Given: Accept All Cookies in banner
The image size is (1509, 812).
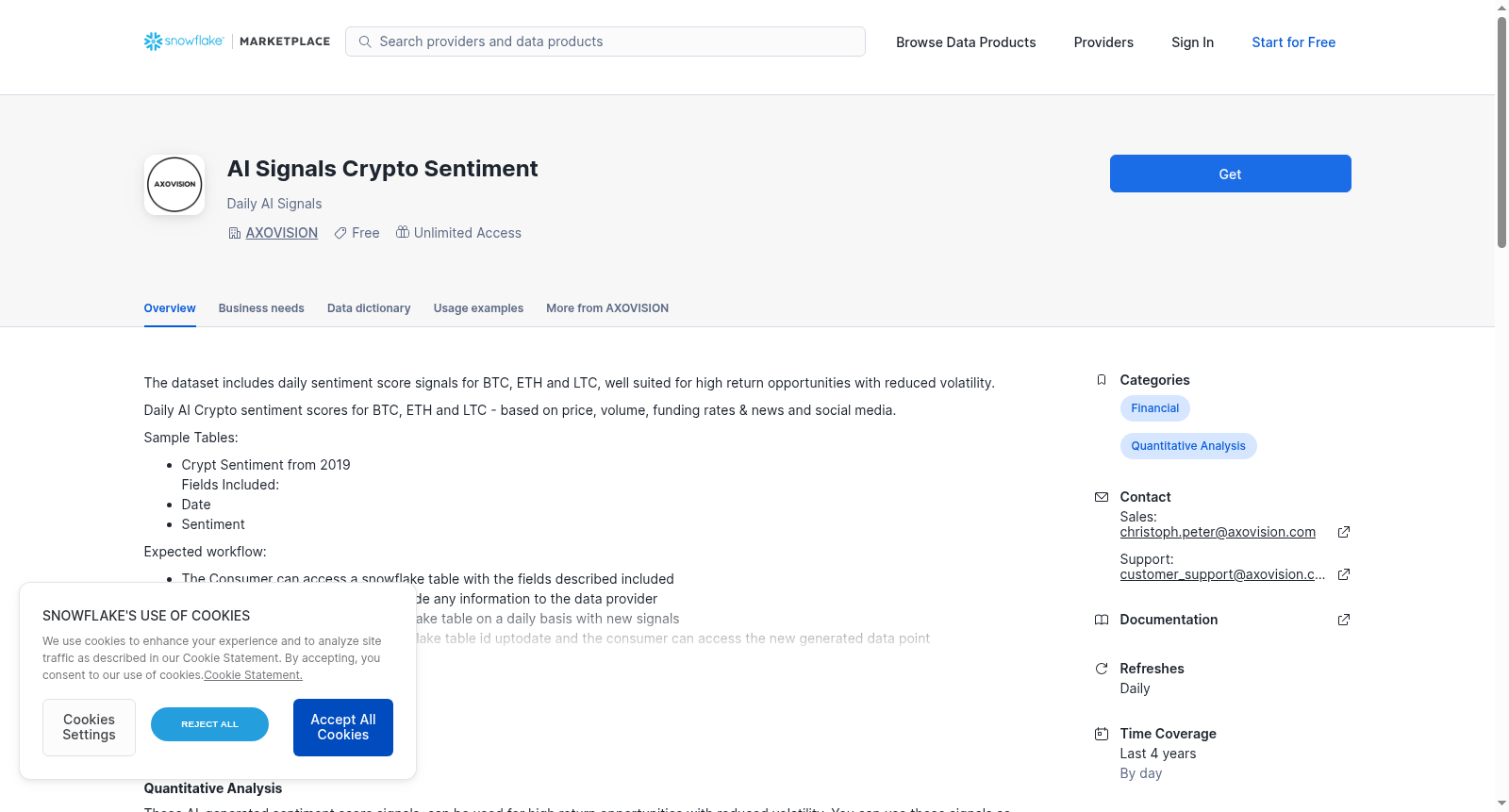Looking at the screenshot, I should pos(343,727).
